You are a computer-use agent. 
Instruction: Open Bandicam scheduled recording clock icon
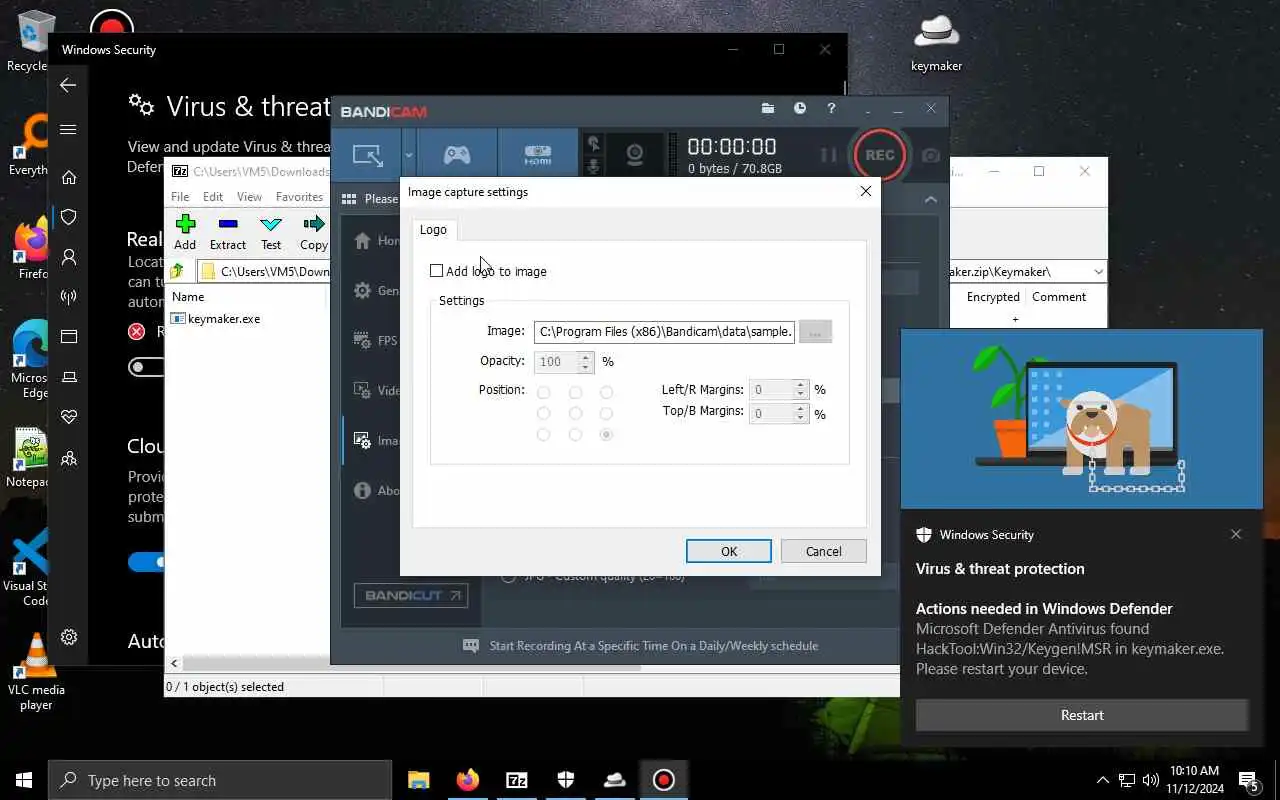coord(800,108)
